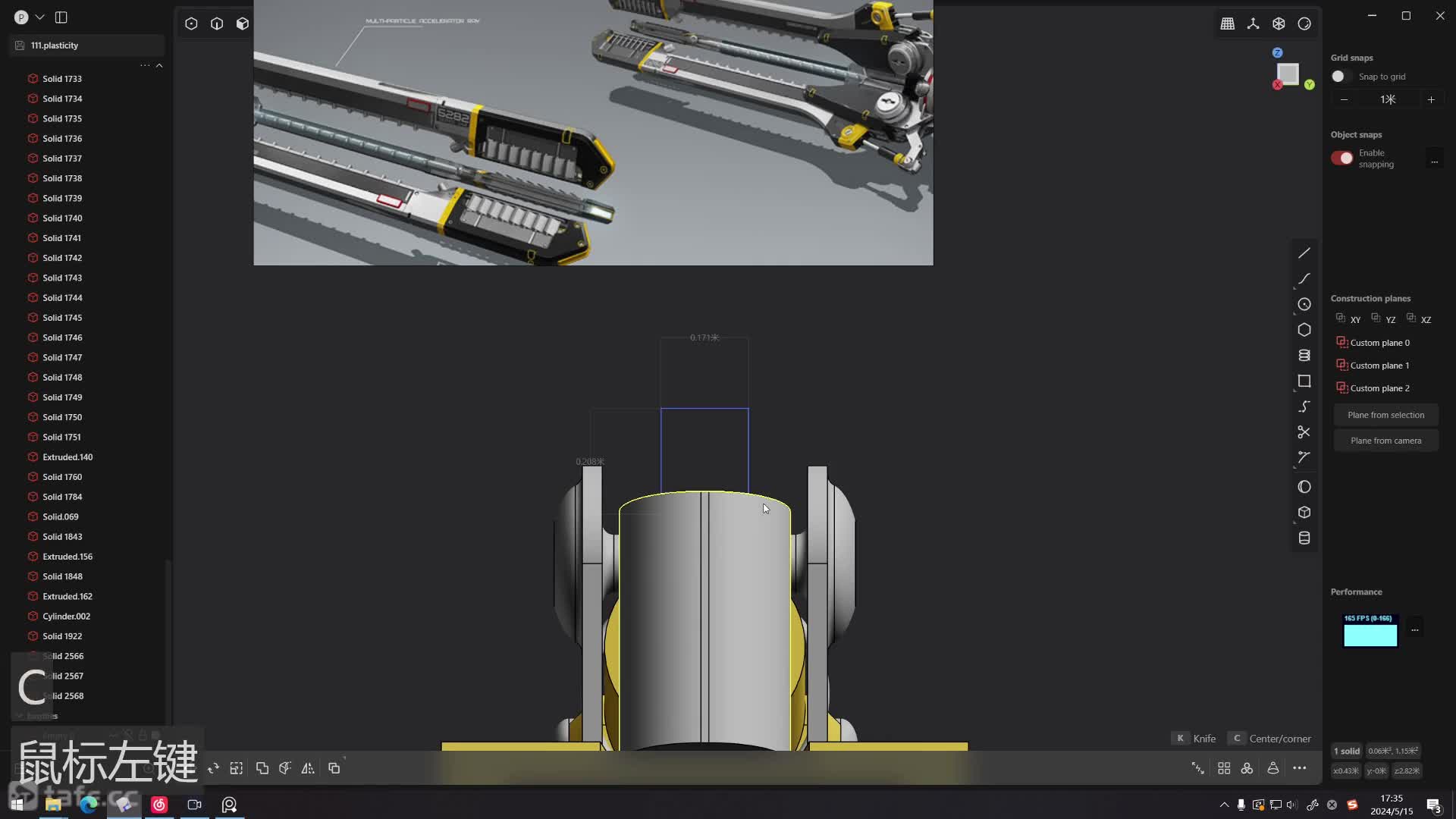Select the Polygon hexagon tool
Image resolution: width=1456 pixels, height=819 pixels.
(1304, 330)
